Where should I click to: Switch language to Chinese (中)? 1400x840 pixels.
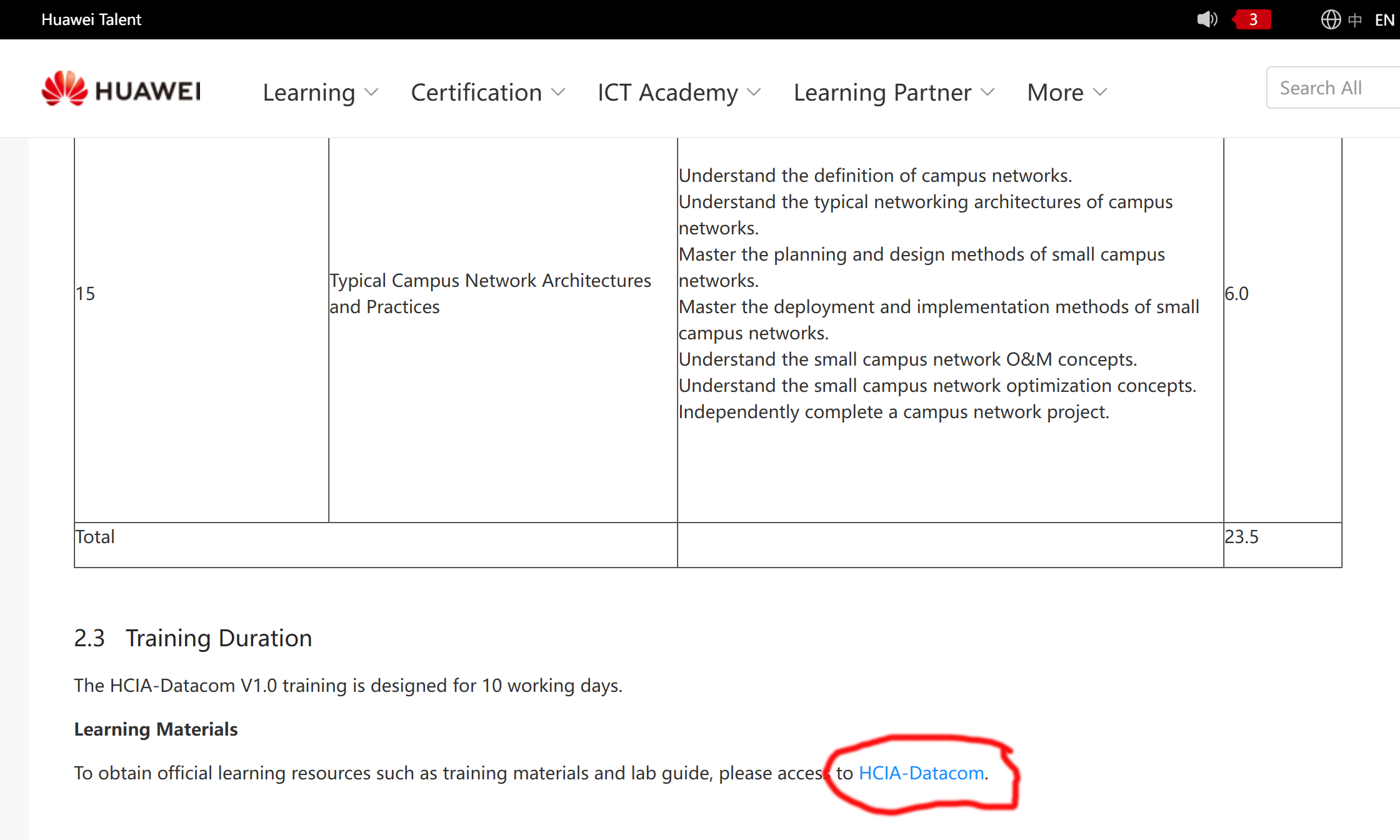[x=1355, y=20]
